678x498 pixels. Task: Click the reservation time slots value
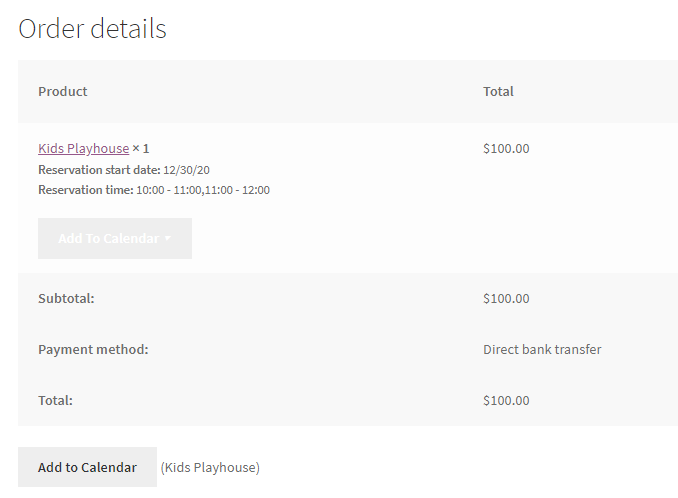[203, 190]
